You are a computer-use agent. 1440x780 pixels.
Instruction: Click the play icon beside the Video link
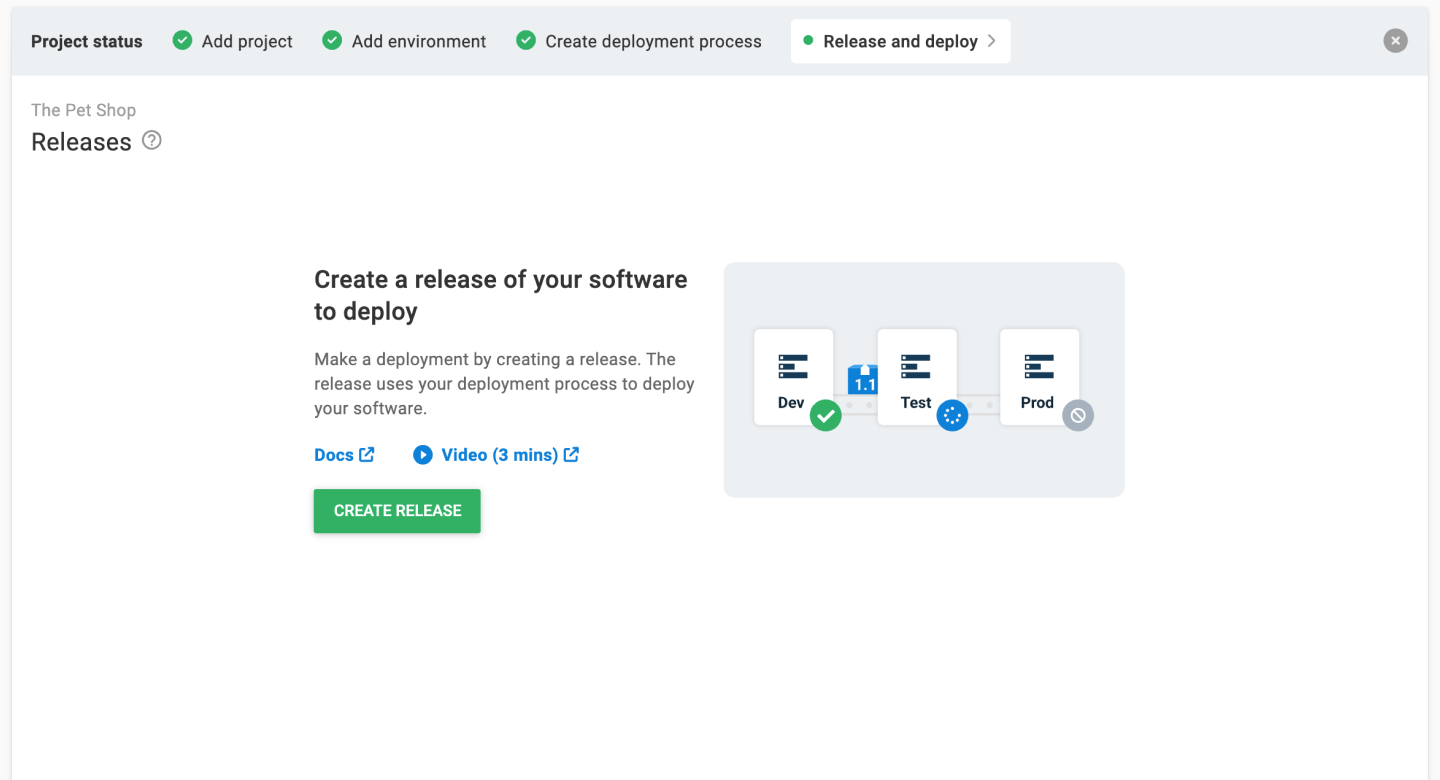[423, 454]
